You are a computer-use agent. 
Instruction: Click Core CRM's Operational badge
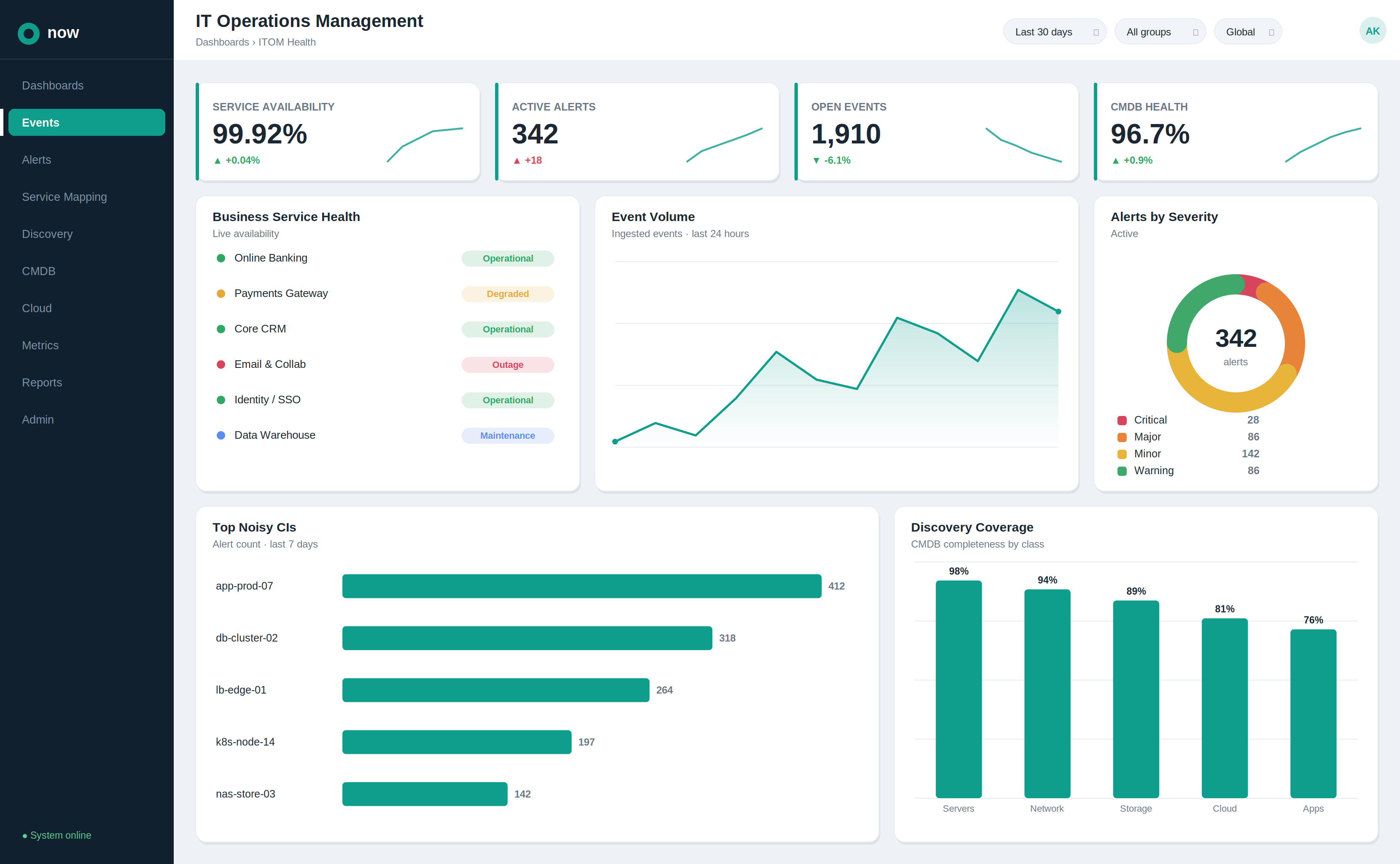[x=508, y=329]
